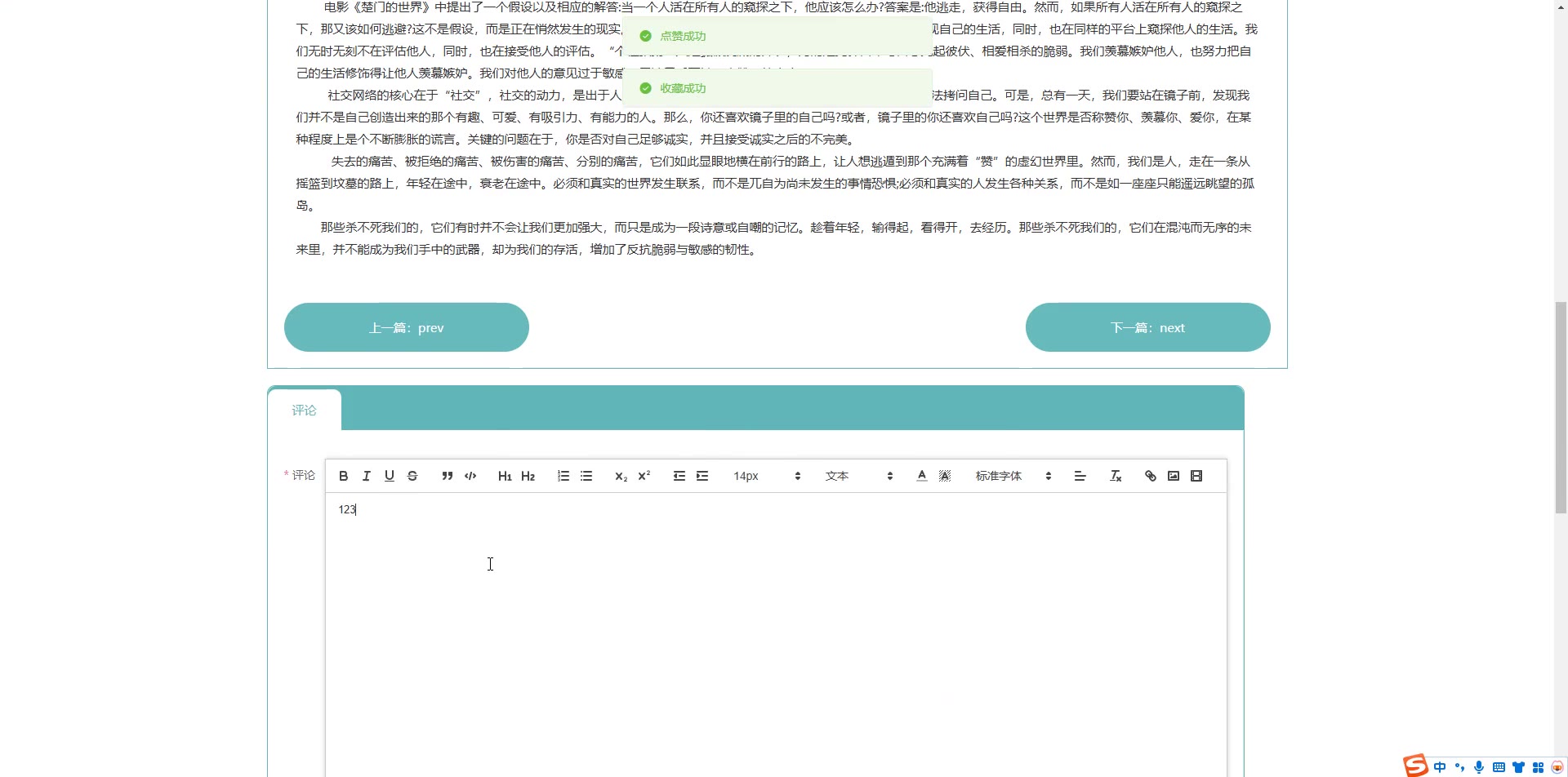The image size is (1568, 777).
Task: Go to previous article with 上一篇 button
Action: pos(407,327)
